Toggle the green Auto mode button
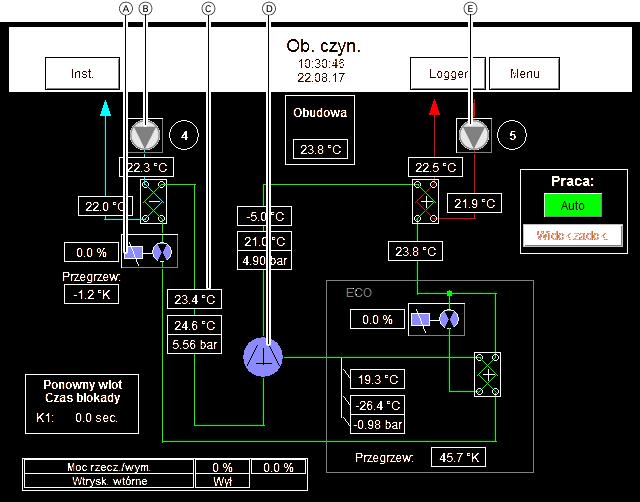 pos(573,205)
